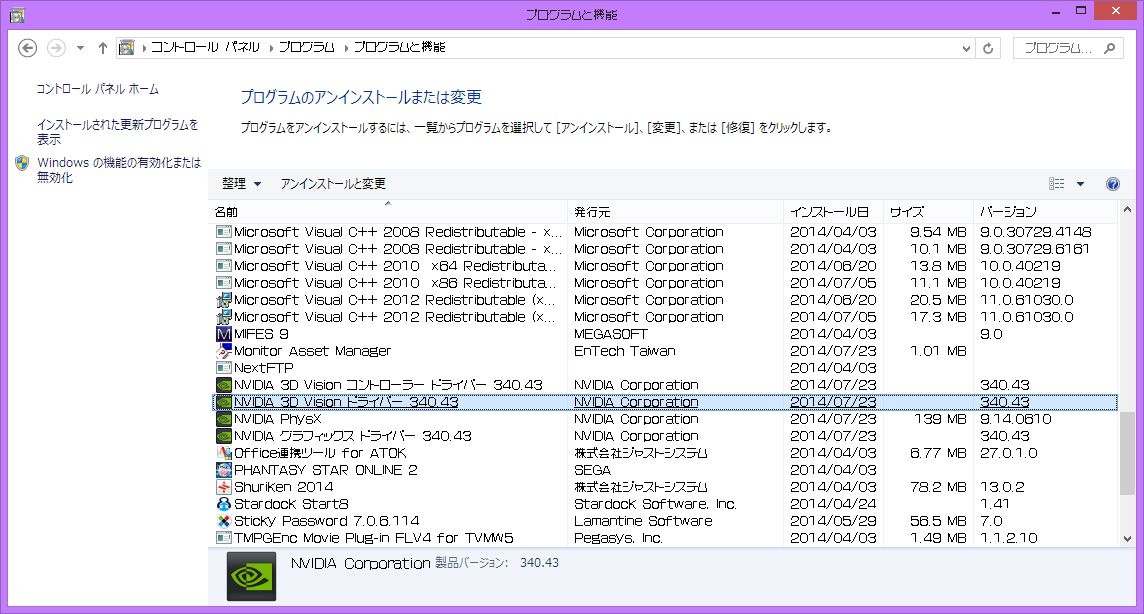The width and height of the screenshot is (1144, 614).
Task: Sort list by 発行元 column header
Action: point(675,212)
